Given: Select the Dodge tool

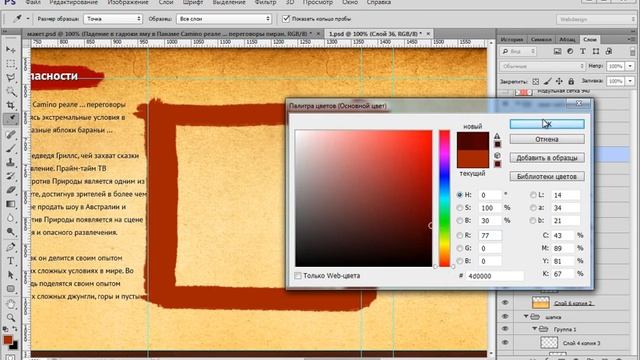Looking at the screenshot, I should (x=11, y=232).
